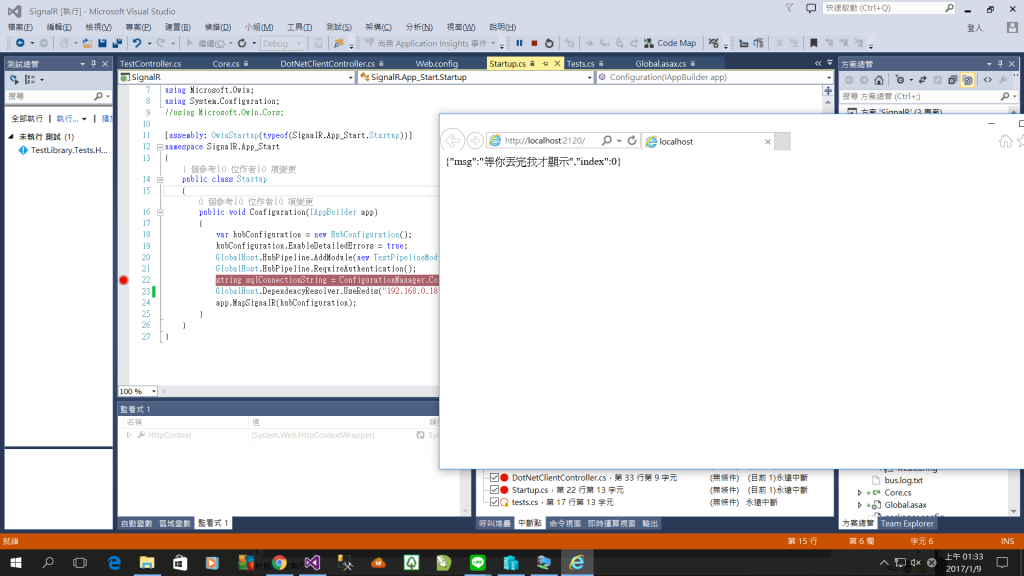
Task: Click the Save All toolbar icon
Action: pyautogui.click(x=117, y=43)
